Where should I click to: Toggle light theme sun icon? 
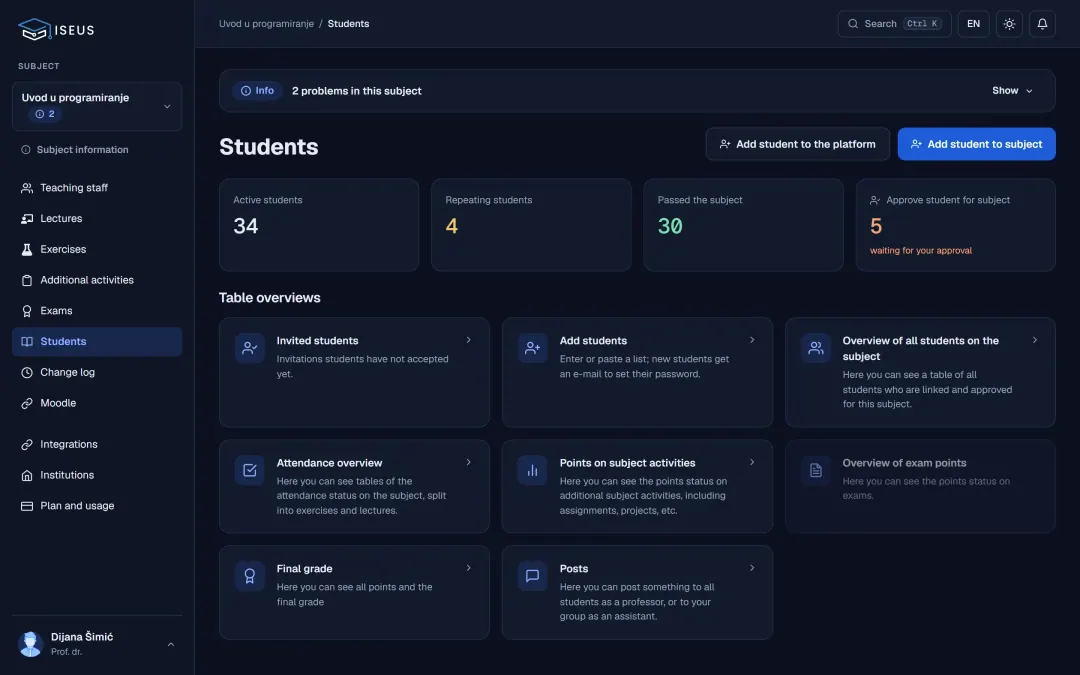tap(1009, 23)
